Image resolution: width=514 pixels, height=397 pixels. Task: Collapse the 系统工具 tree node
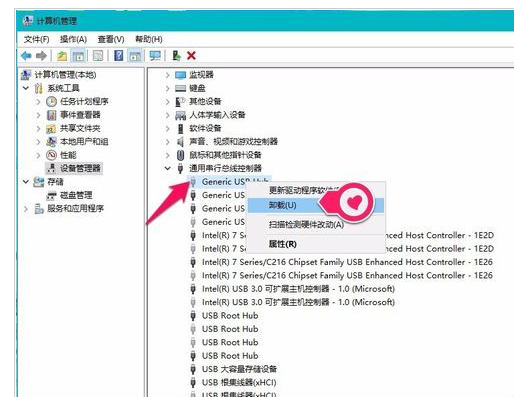pyautogui.click(x=26, y=88)
